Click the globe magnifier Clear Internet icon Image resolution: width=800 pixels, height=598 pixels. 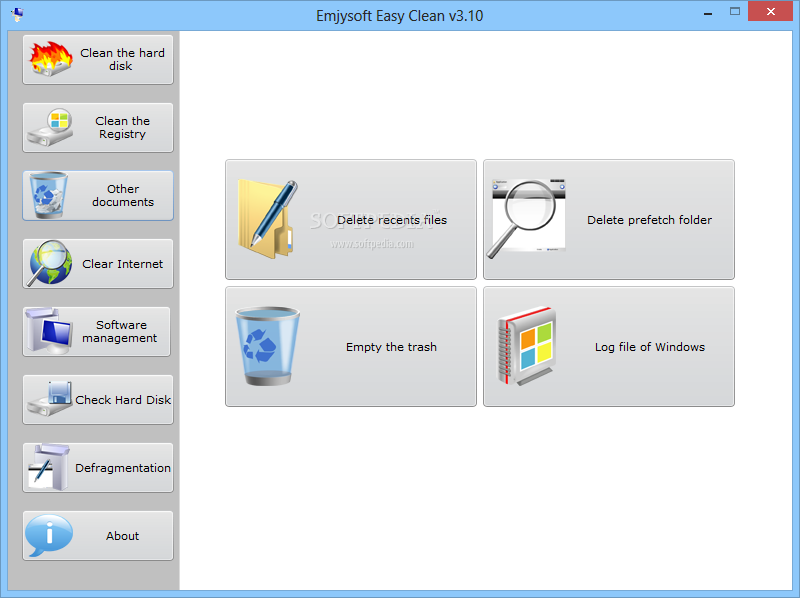pos(49,263)
